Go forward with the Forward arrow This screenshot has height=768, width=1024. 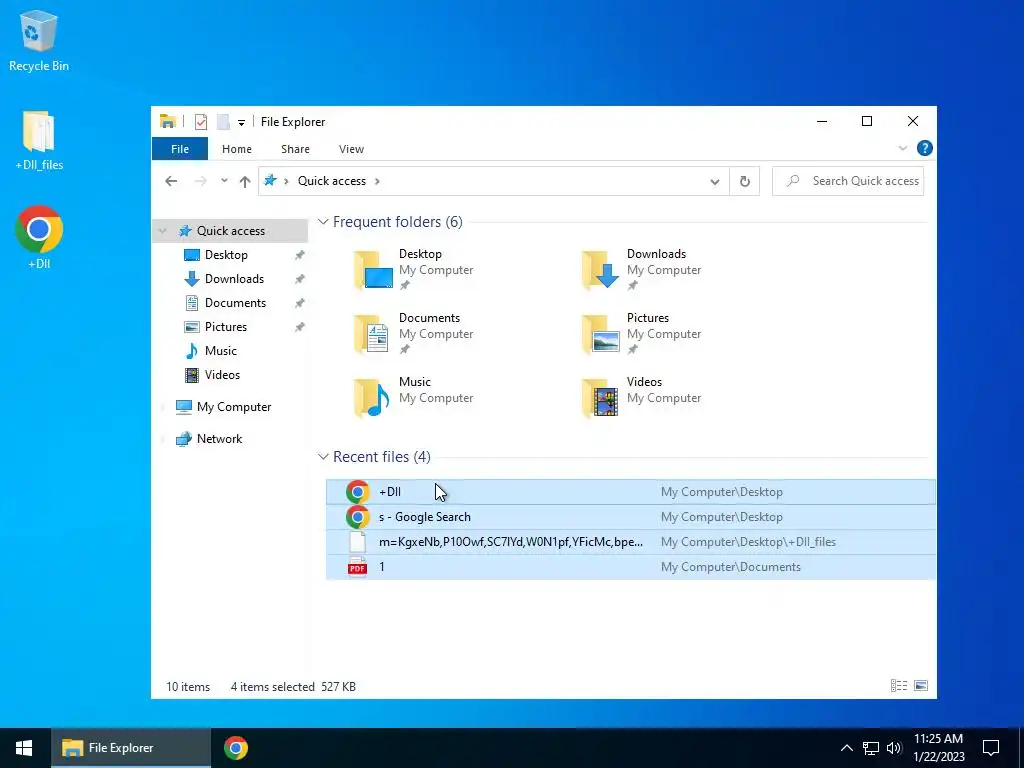pos(200,181)
